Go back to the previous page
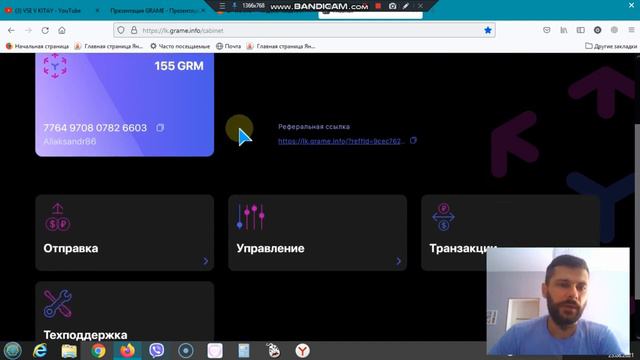 11,30
